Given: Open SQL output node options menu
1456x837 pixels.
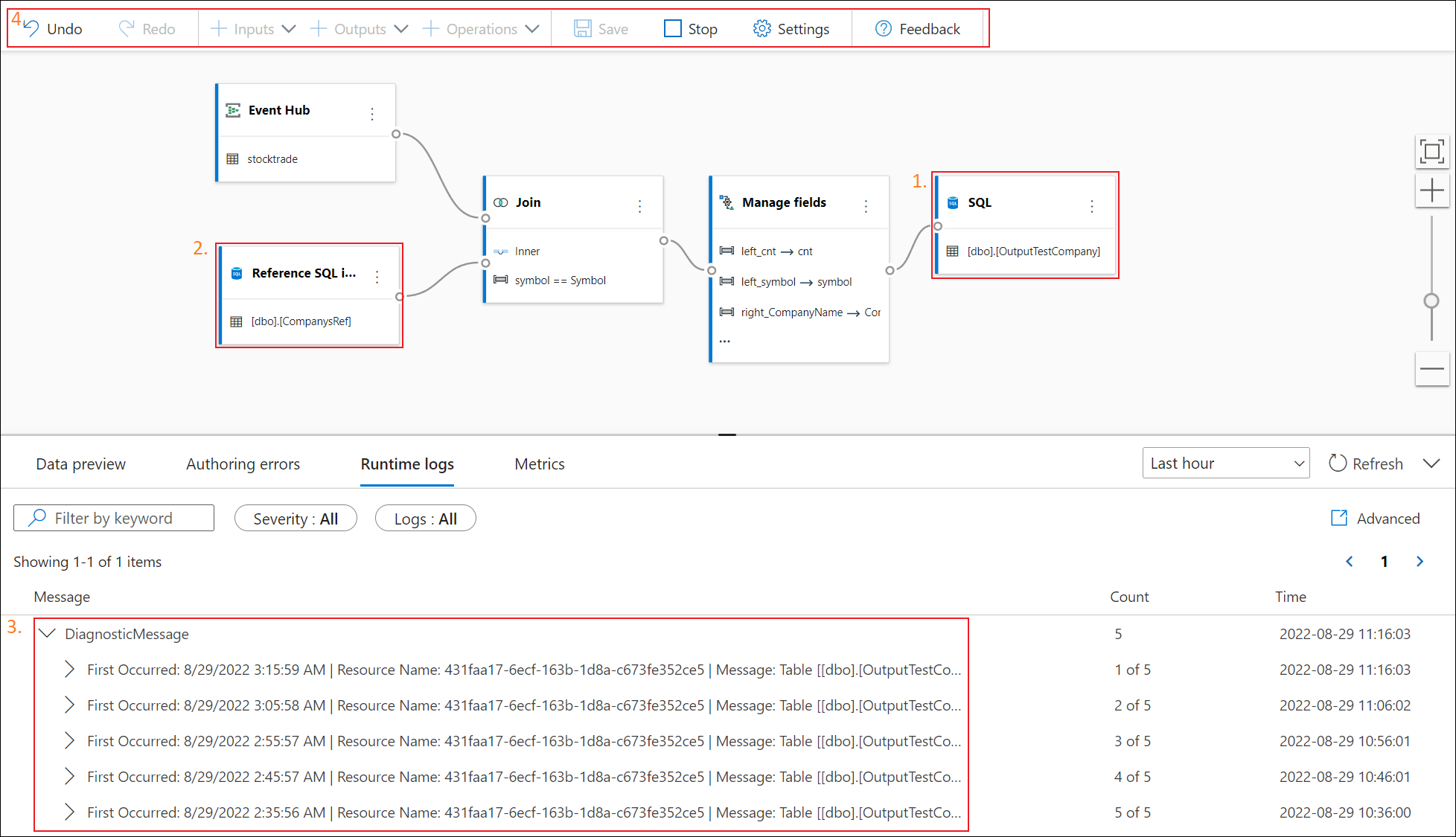Looking at the screenshot, I should click(1092, 206).
